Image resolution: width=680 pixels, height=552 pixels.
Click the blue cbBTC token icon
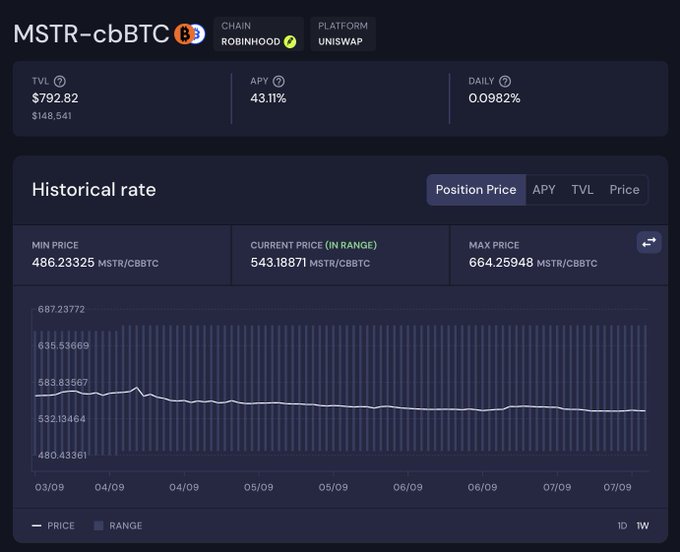(199, 34)
